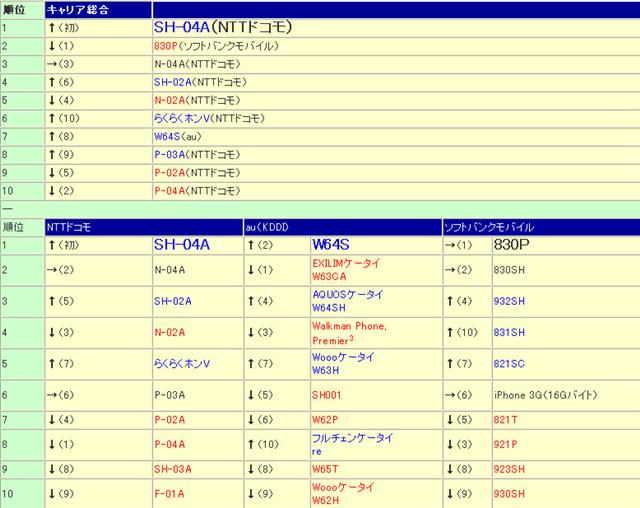Click N-02A in NTTドコモ column
The height and width of the screenshot is (508, 640).
tap(170, 332)
